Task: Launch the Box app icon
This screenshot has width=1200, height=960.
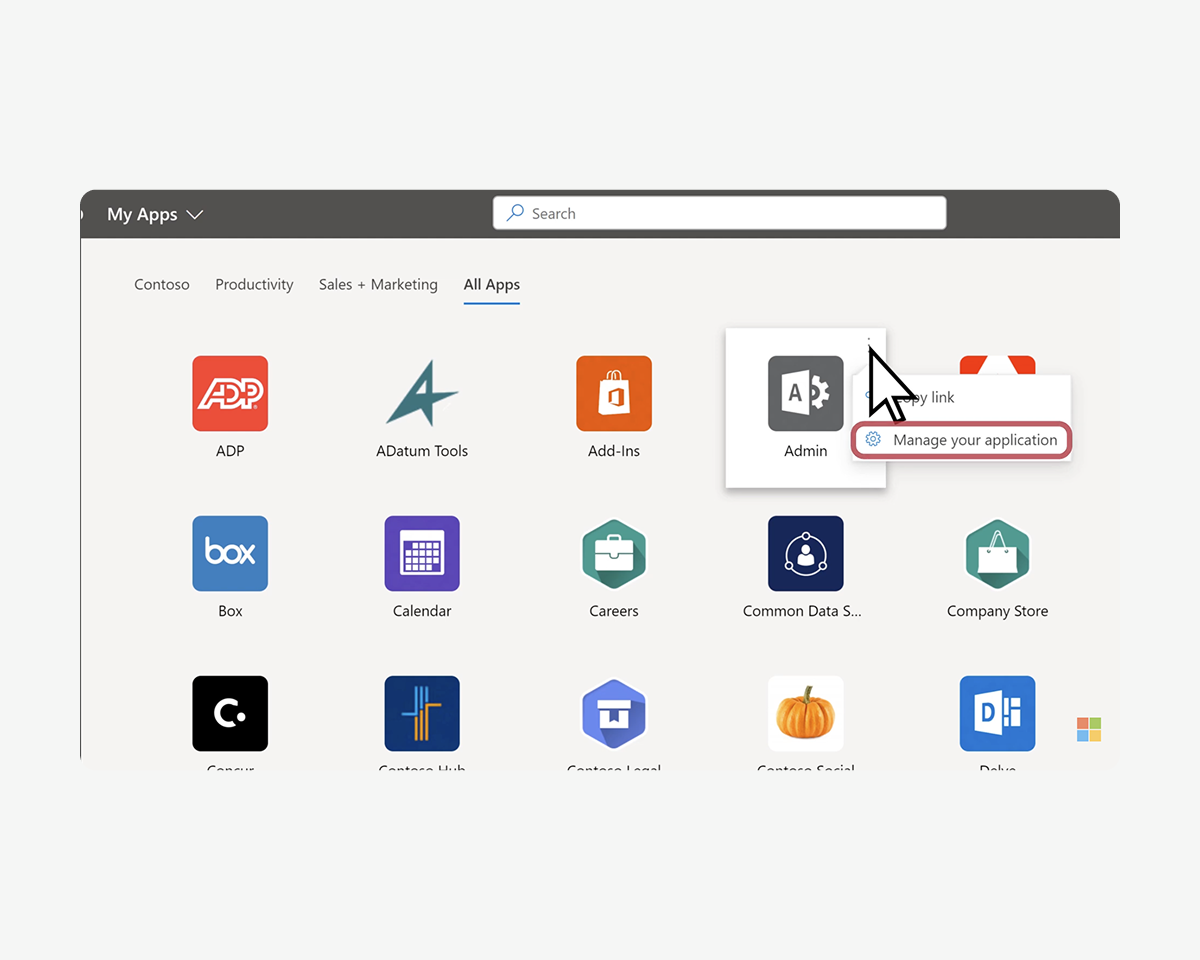Action: point(230,553)
